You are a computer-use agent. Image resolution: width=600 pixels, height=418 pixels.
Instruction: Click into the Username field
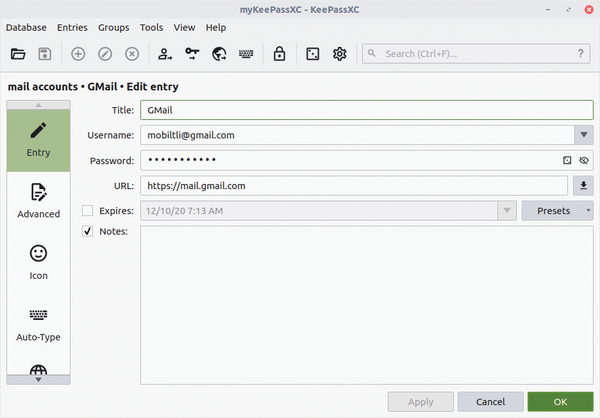click(x=357, y=135)
